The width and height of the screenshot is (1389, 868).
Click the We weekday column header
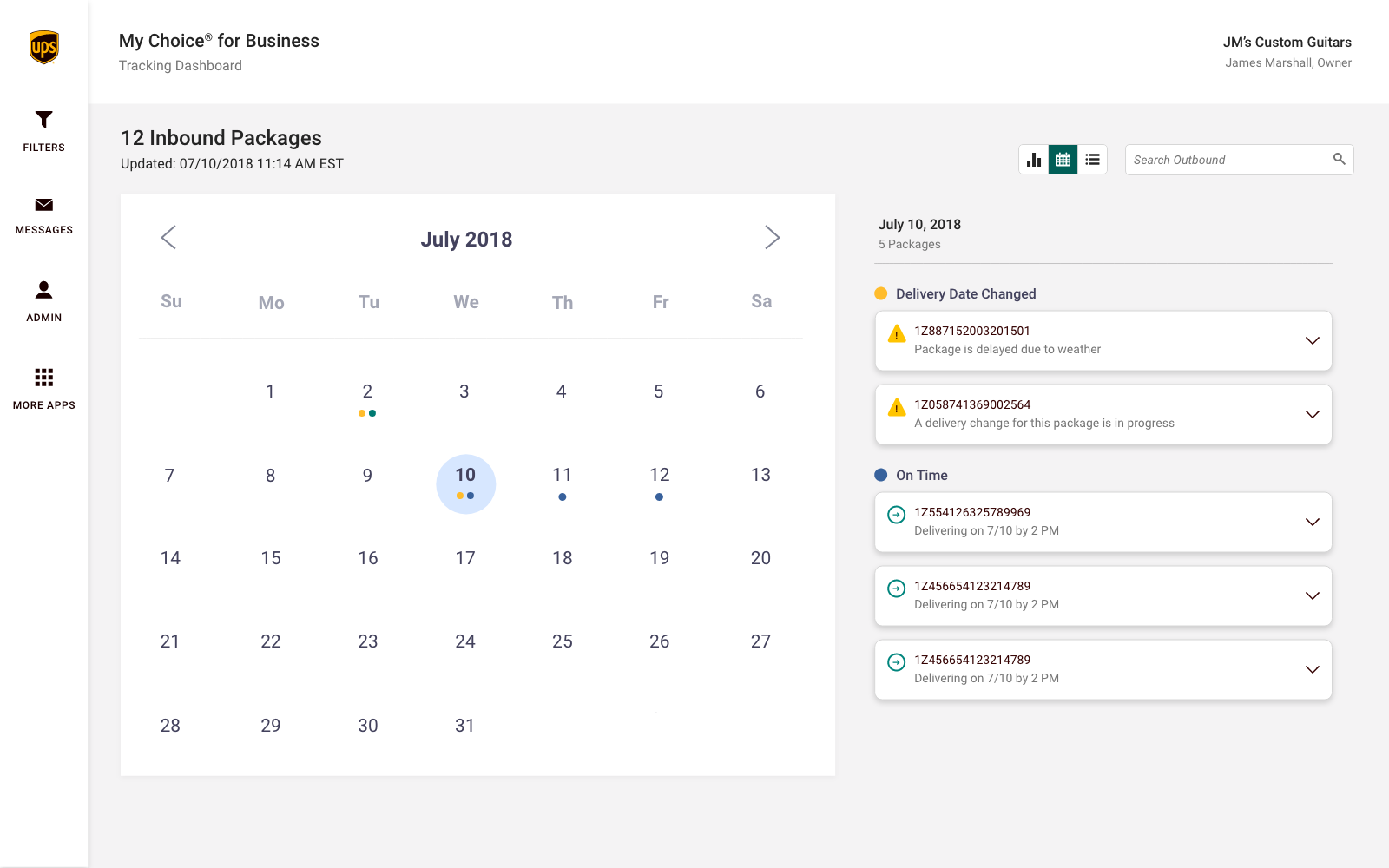pyautogui.click(x=466, y=302)
